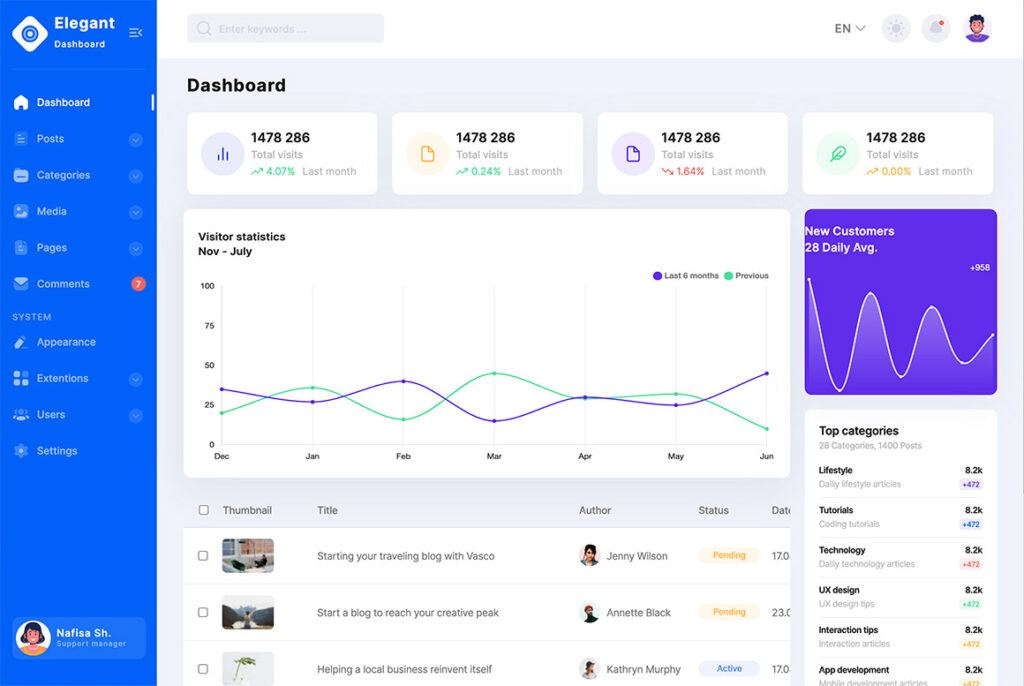Expand the Categories submenu chevron

136,176
